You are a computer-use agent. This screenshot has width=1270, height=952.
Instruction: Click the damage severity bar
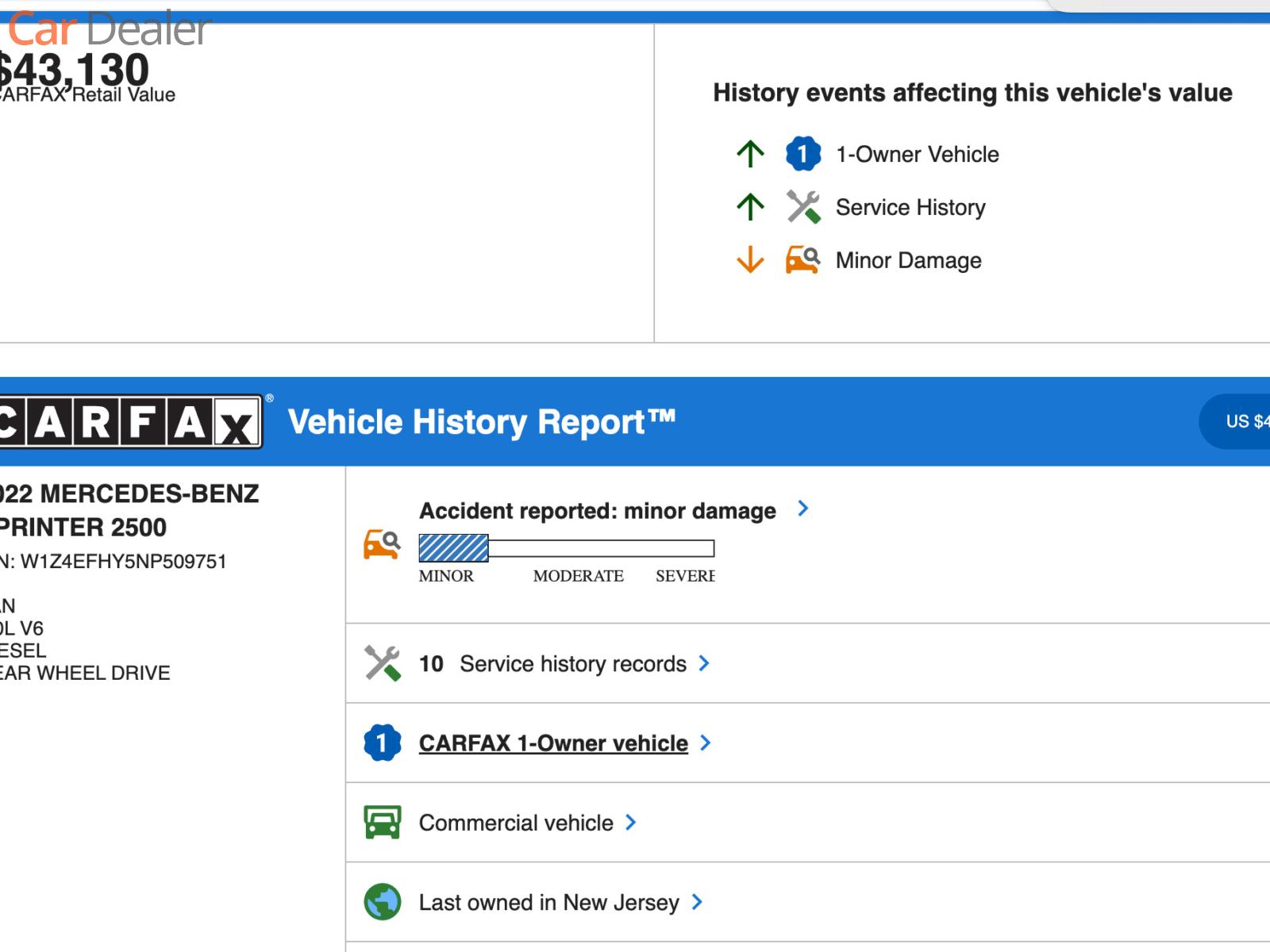(x=566, y=548)
